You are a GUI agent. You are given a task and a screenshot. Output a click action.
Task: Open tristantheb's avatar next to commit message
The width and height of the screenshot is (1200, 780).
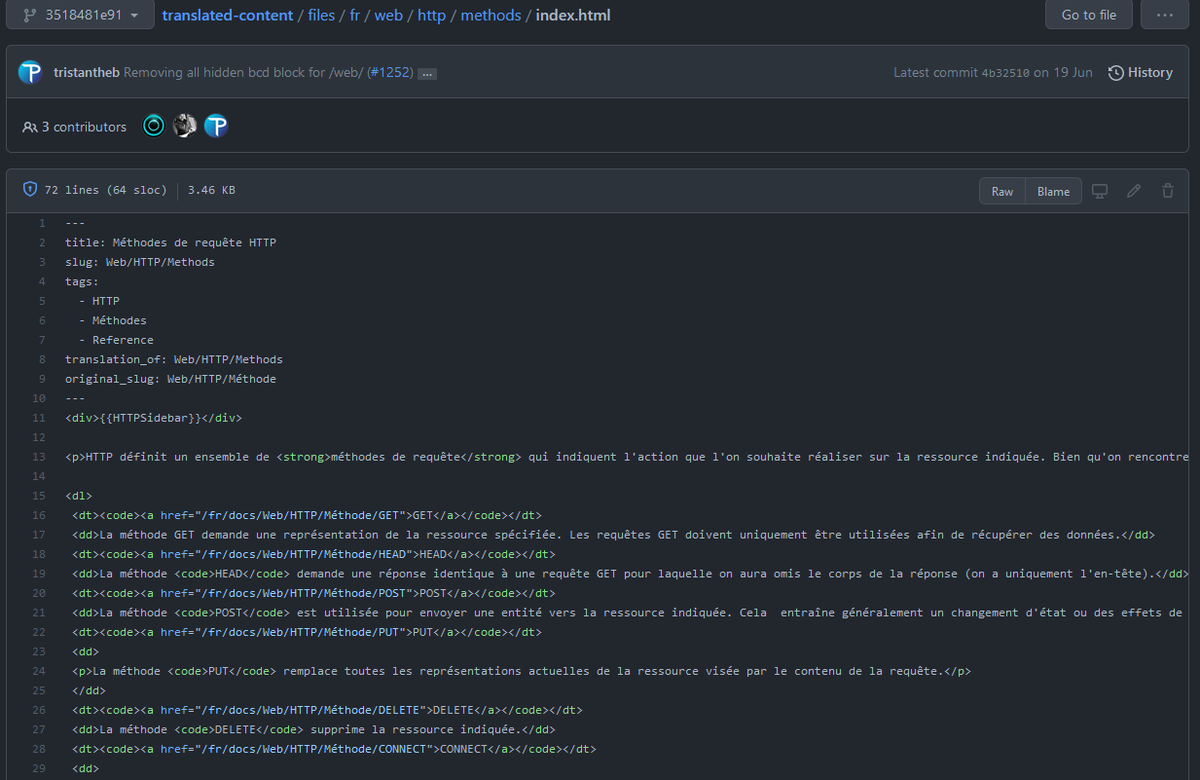tap(30, 72)
